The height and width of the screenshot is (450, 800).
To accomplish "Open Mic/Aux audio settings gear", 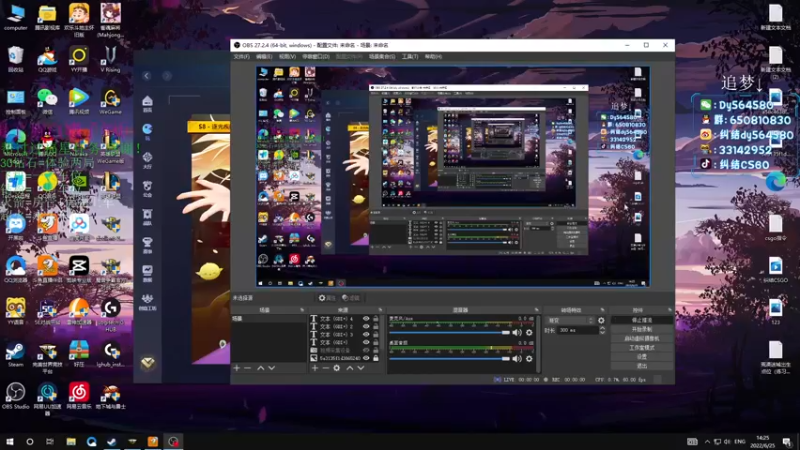I will click(x=529, y=333).
